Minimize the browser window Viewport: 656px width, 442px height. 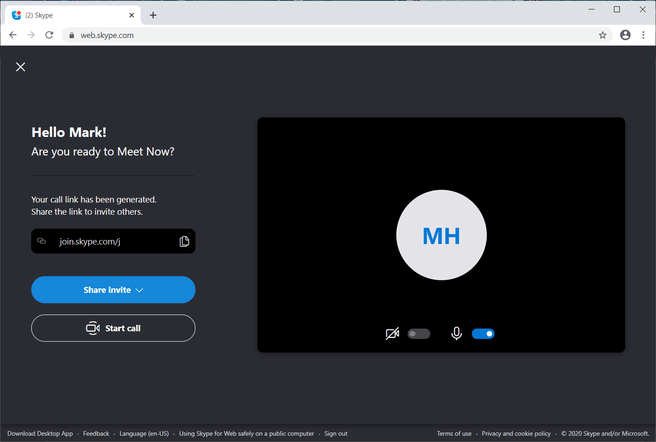pos(591,9)
